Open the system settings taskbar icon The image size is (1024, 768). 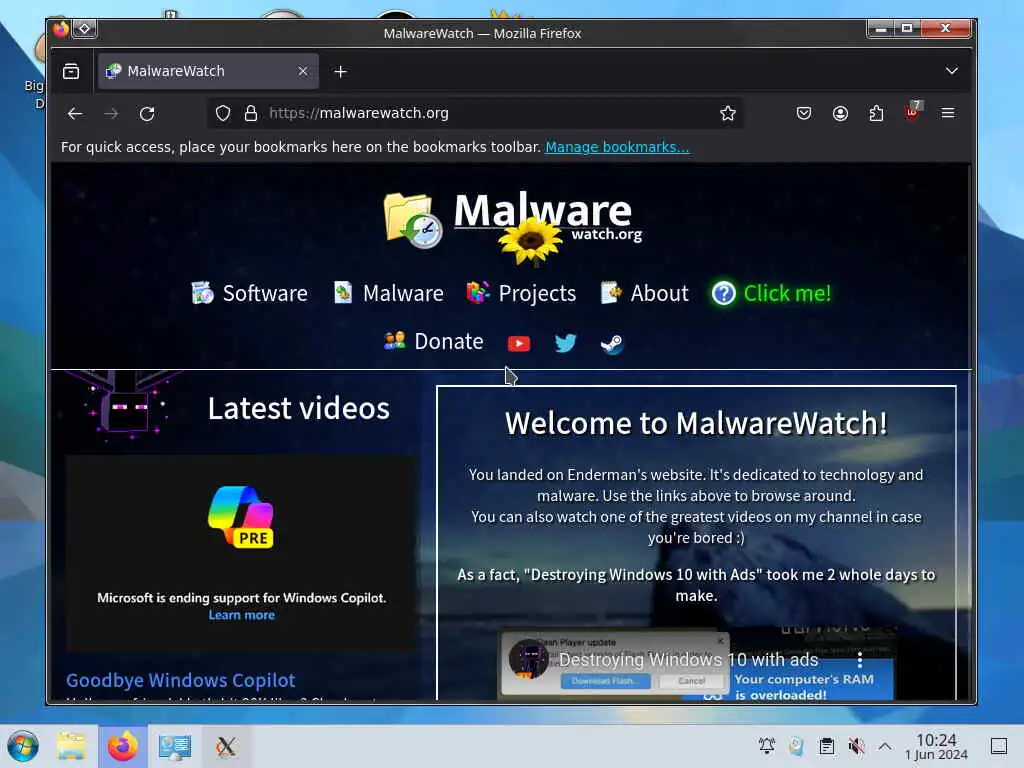tap(175, 746)
